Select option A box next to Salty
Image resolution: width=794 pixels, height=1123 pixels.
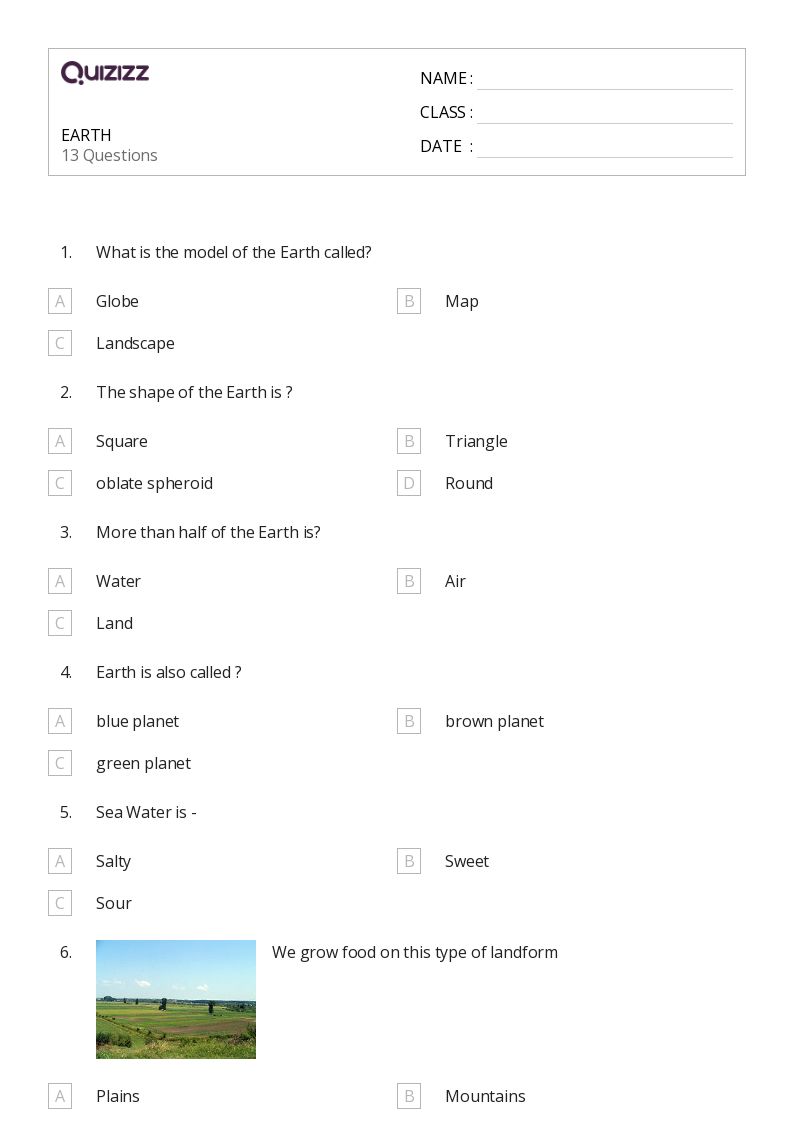click(60, 861)
